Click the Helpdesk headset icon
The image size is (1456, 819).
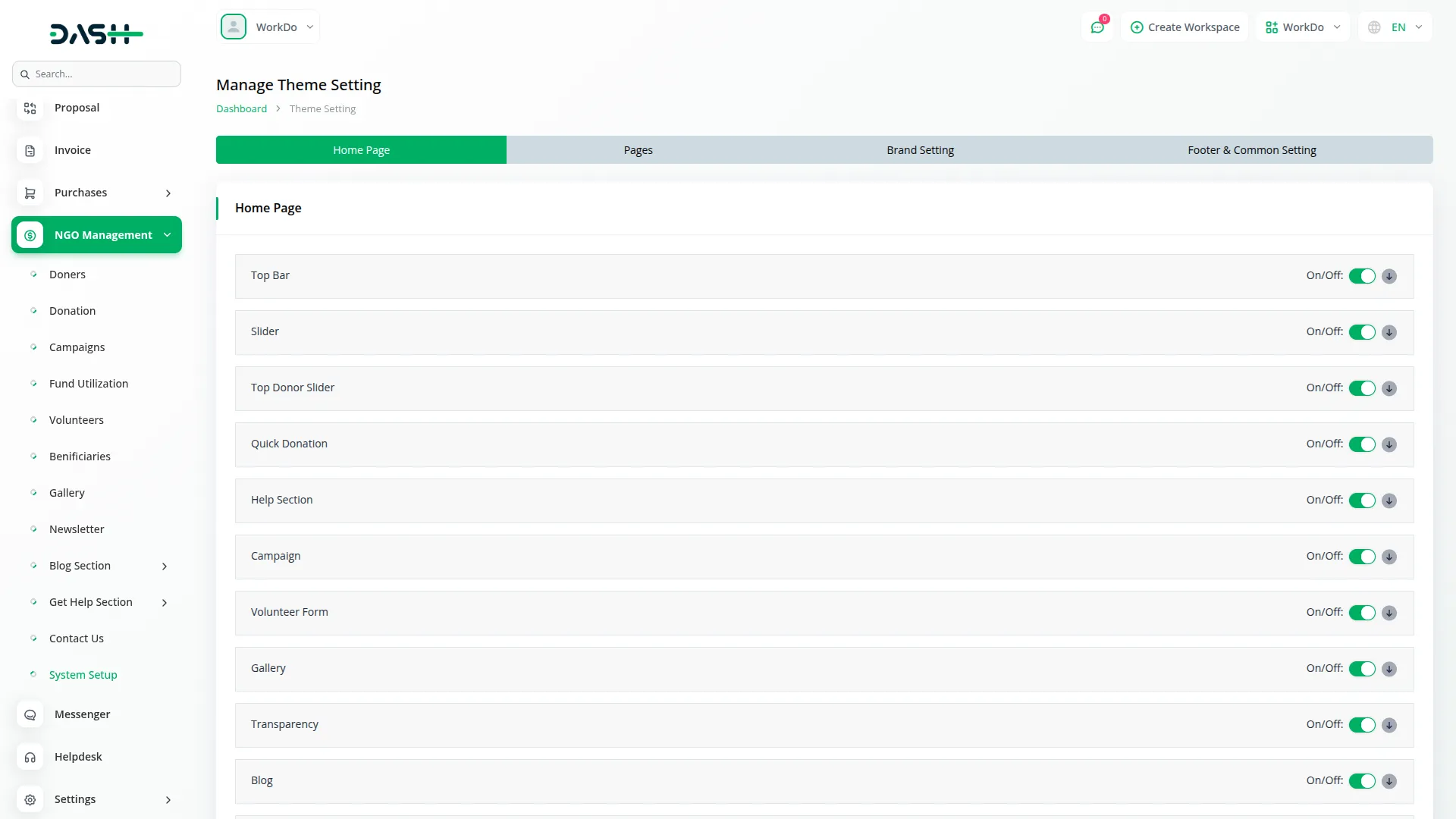(30, 758)
